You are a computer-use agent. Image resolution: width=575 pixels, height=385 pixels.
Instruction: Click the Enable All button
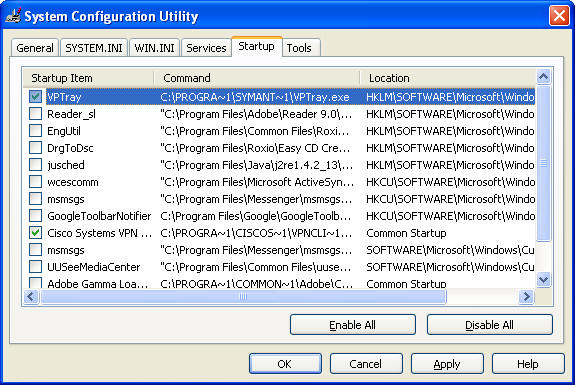352,325
